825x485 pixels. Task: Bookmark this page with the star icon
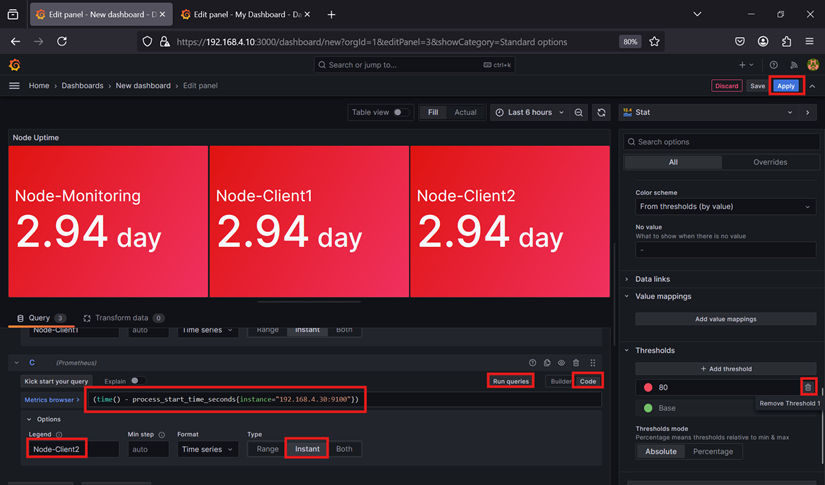click(654, 42)
